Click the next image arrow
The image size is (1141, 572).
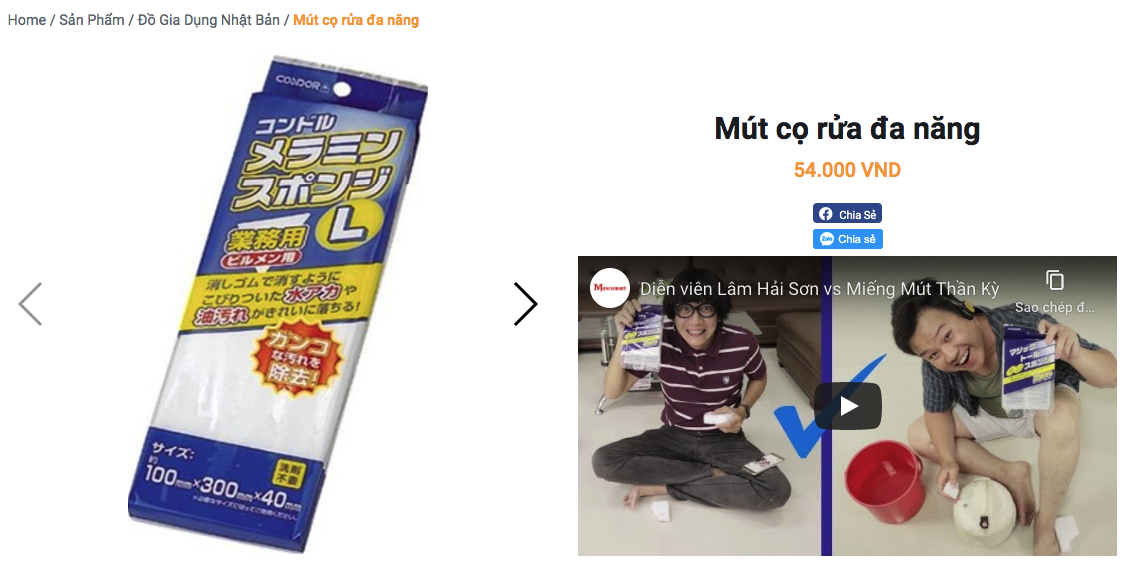point(525,303)
